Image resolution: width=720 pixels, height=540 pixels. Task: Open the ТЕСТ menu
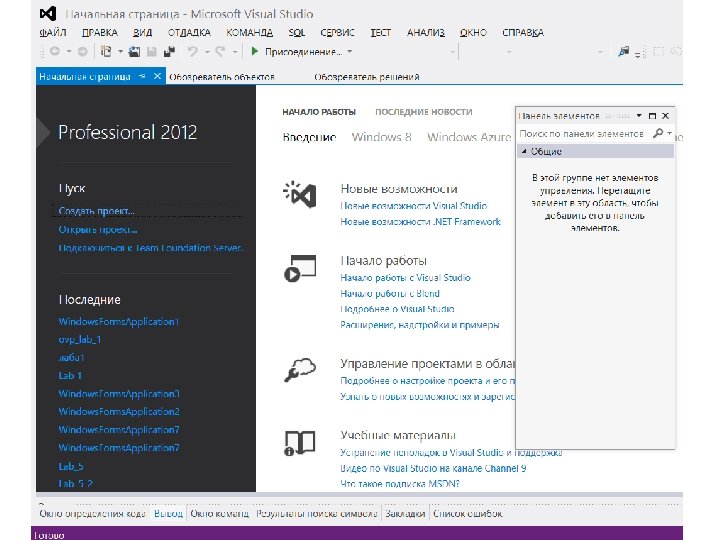pos(381,33)
